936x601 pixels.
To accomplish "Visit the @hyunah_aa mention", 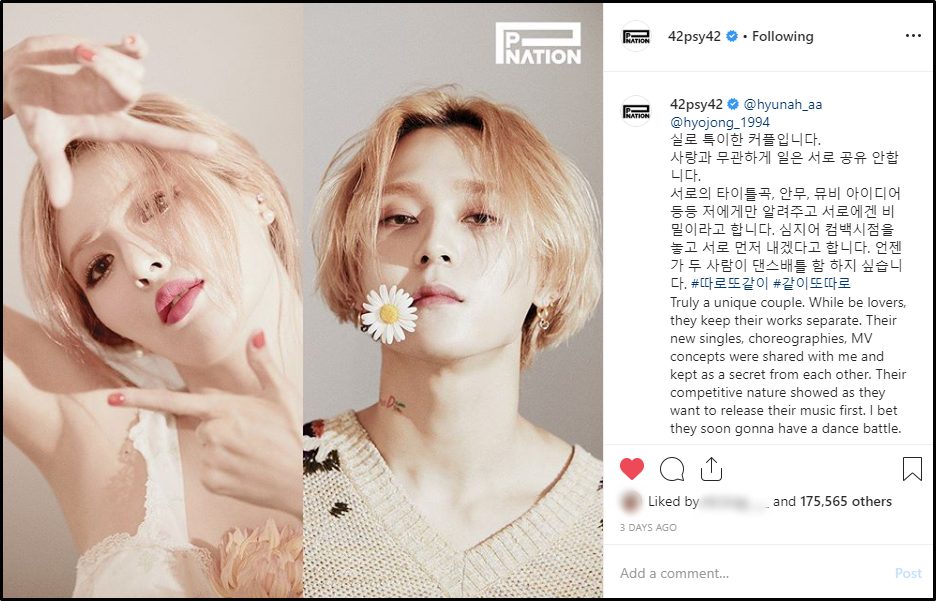I will (783, 104).
